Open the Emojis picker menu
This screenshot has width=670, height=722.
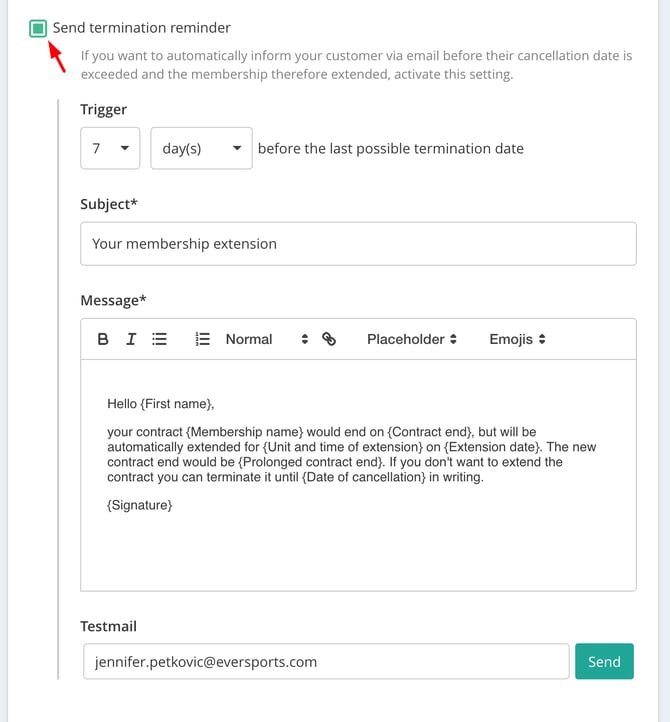(517, 339)
